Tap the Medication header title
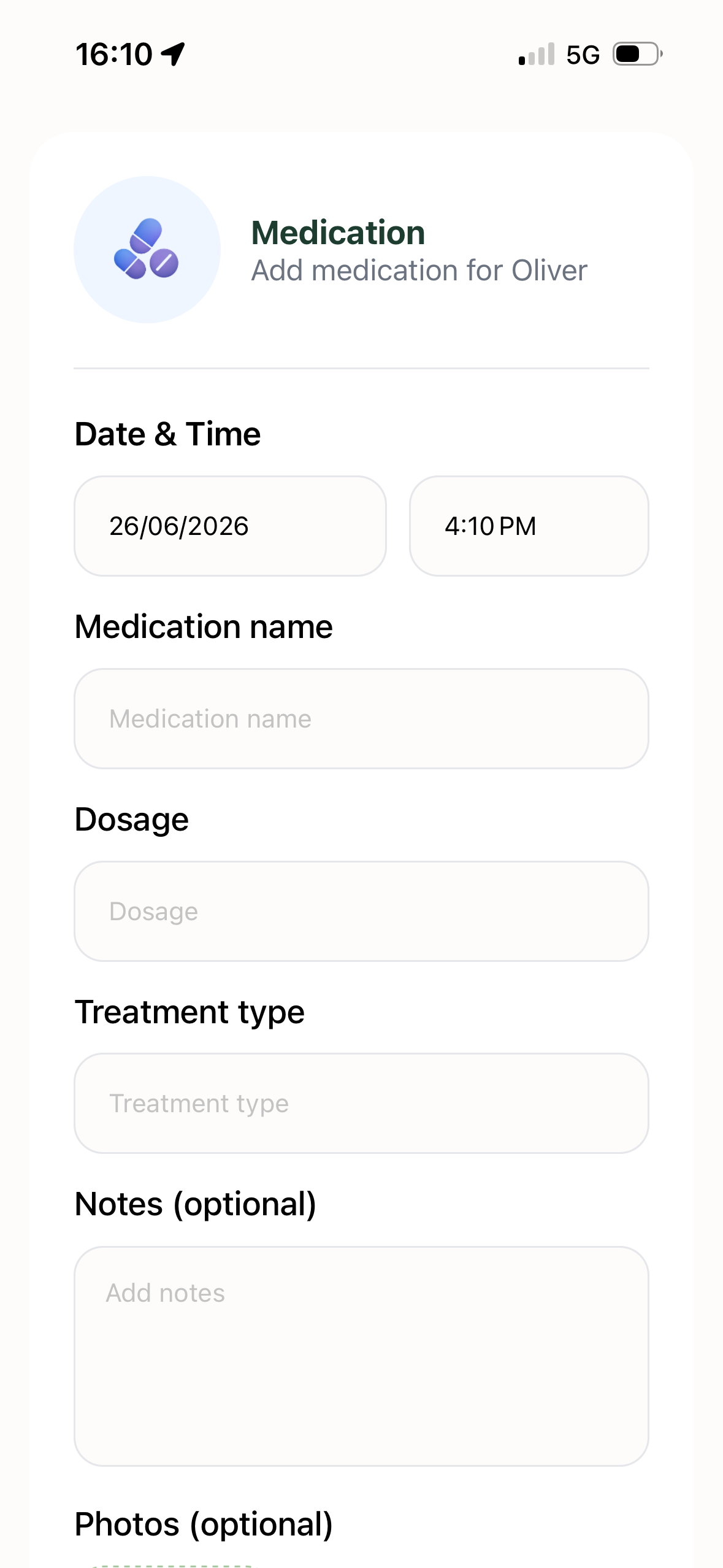This screenshot has width=723, height=1568. 338,233
